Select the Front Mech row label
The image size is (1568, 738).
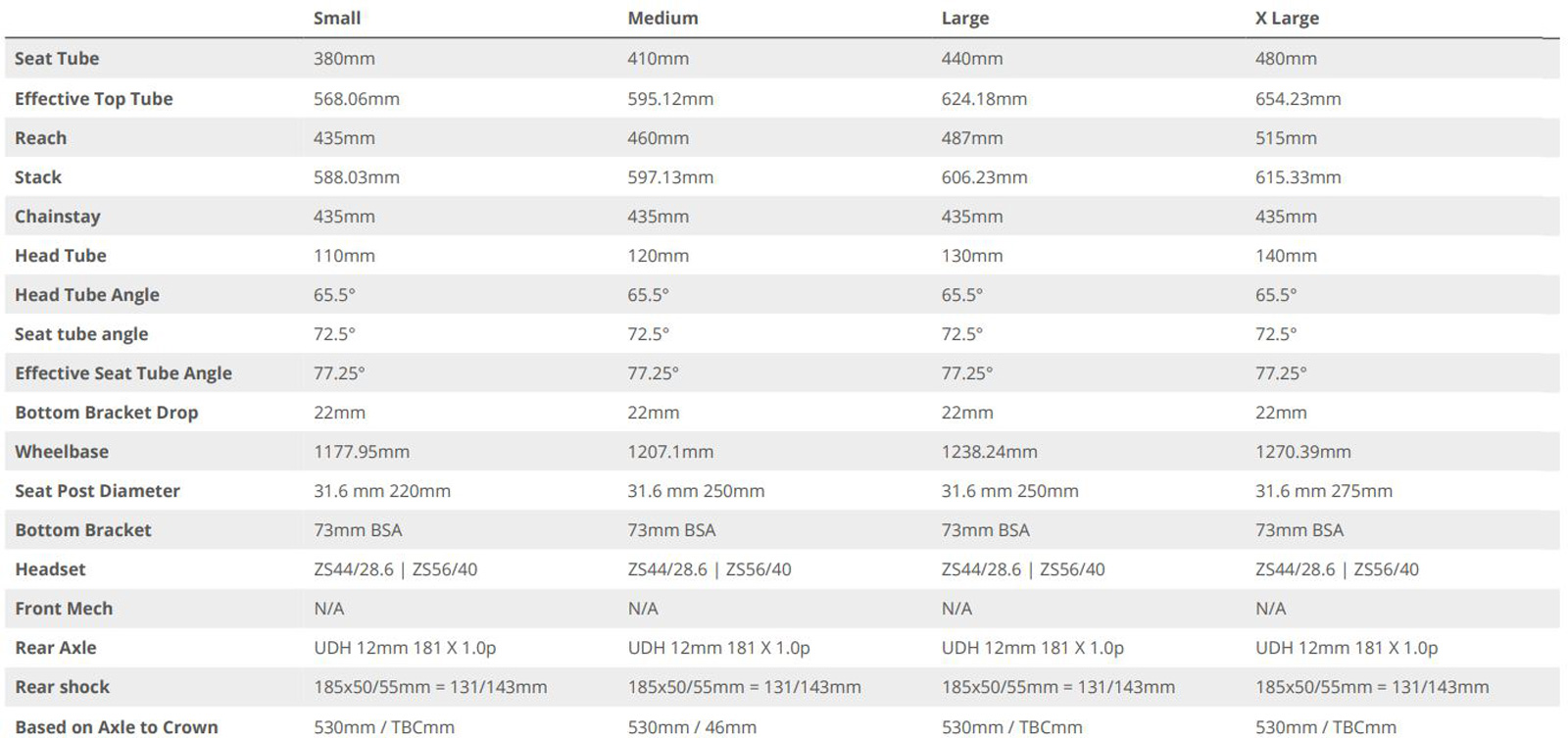(64, 609)
